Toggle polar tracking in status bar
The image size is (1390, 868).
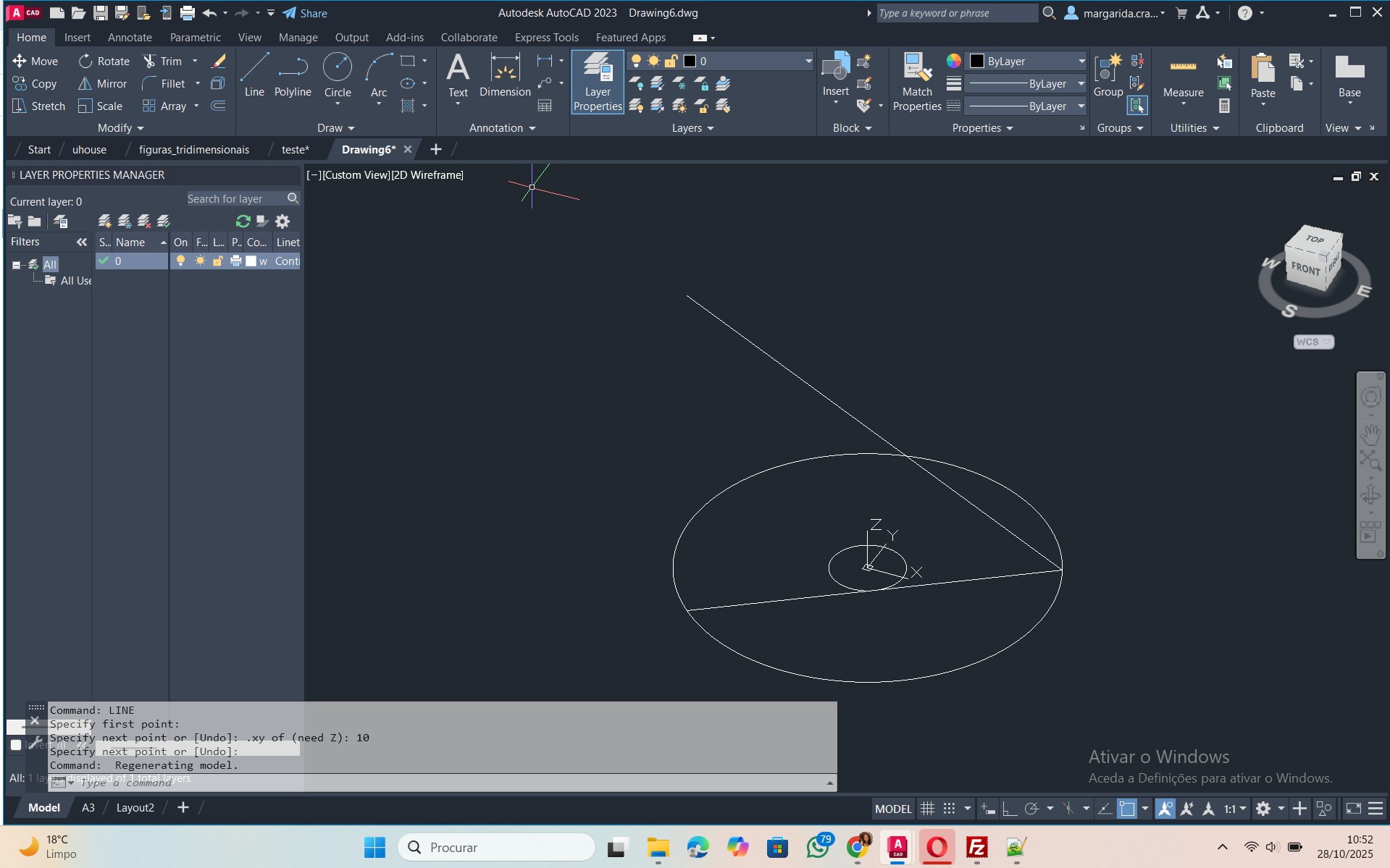pyautogui.click(x=1031, y=809)
